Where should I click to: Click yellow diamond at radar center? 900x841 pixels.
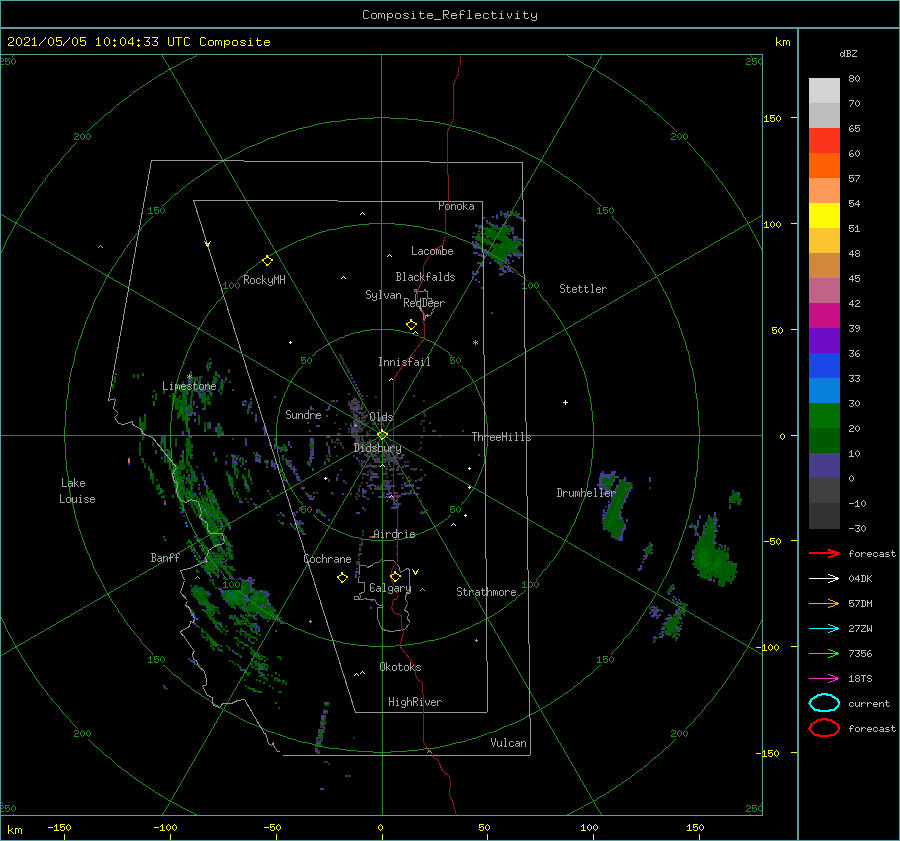click(382, 435)
